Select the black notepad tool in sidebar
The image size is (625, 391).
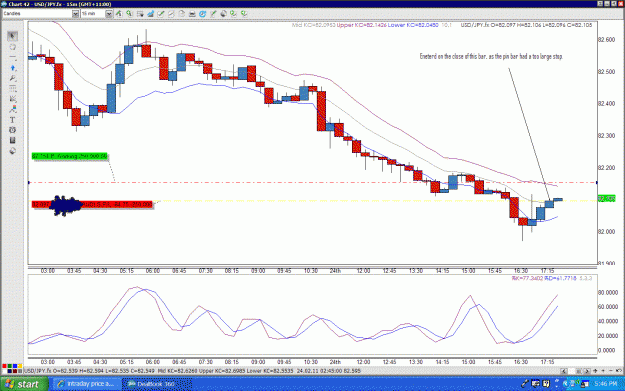click(12, 140)
